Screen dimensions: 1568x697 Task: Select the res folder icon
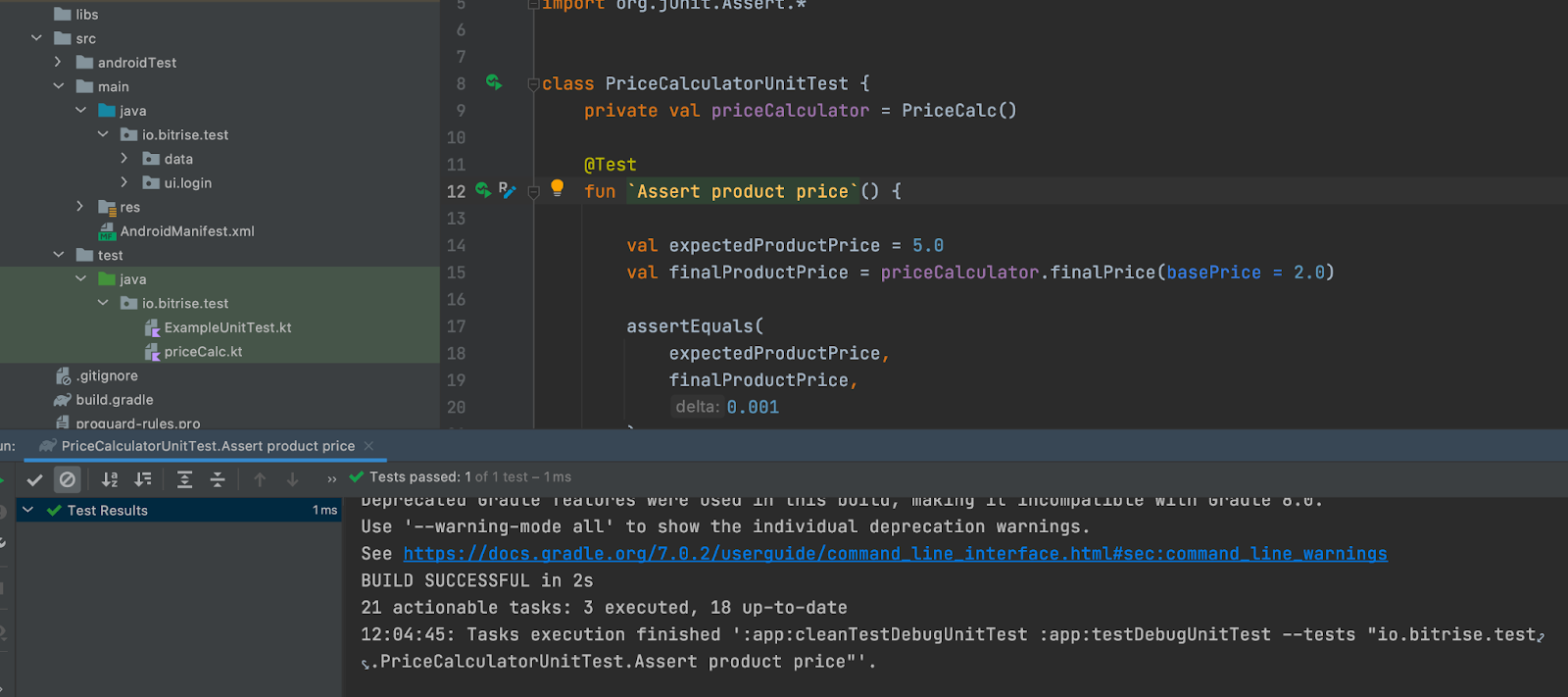[x=107, y=207]
